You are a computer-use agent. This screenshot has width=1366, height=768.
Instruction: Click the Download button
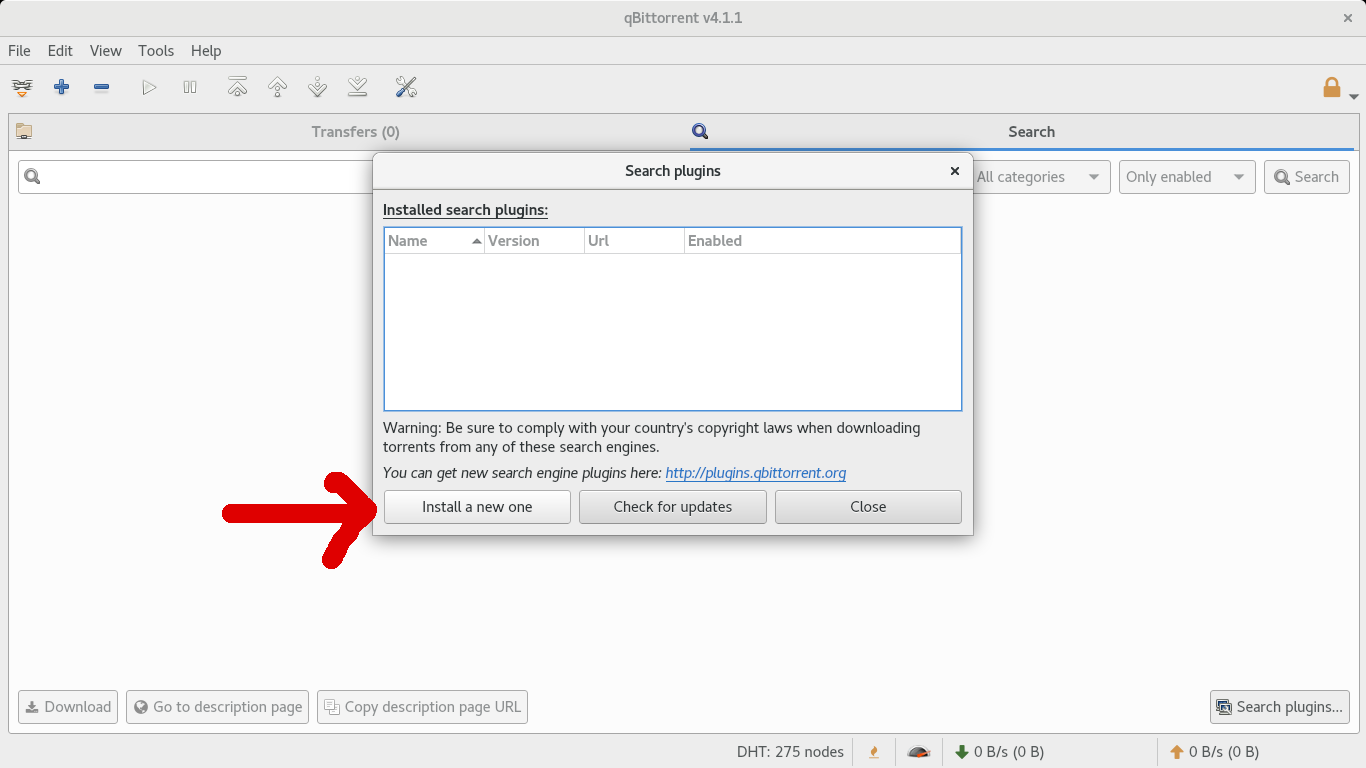68,707
